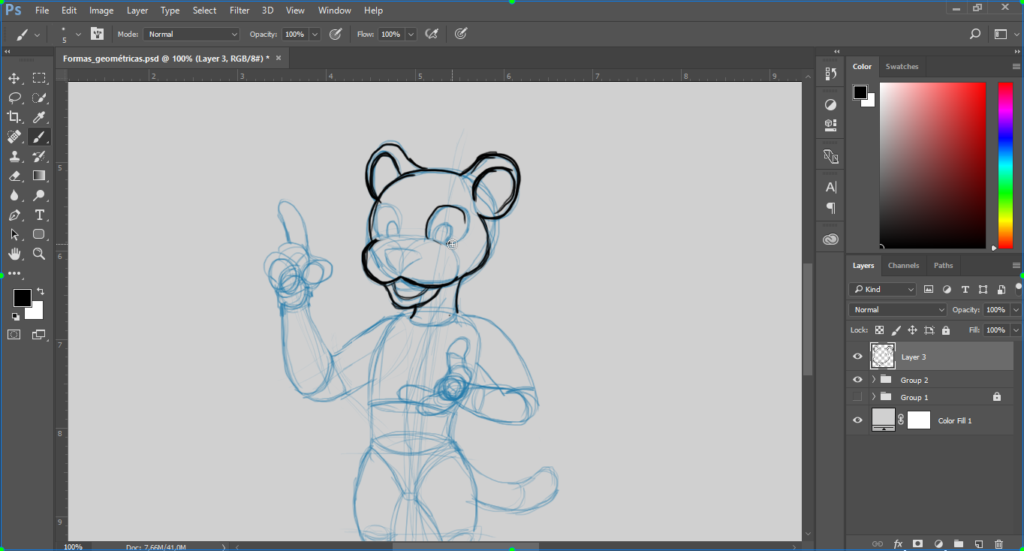Open the Image menu
Image resolution: width=1024 pixels, height=551 pixels.
point(101,10)
